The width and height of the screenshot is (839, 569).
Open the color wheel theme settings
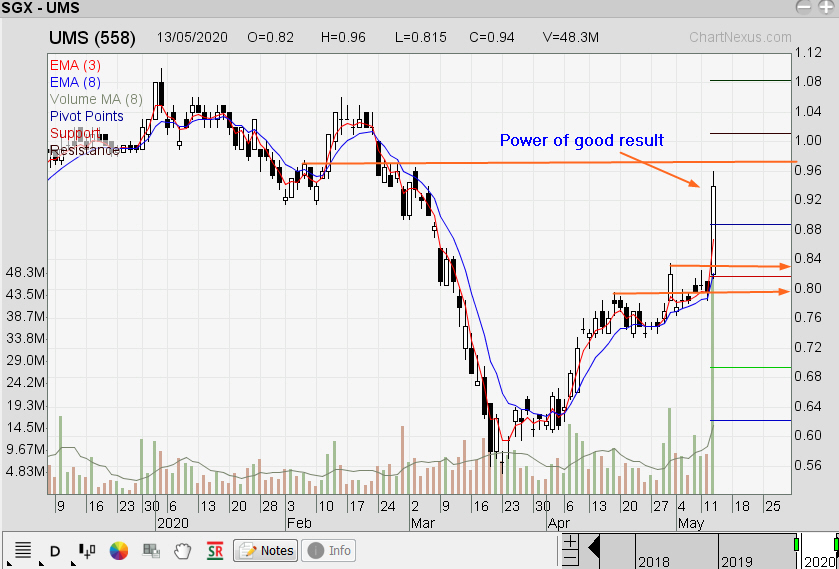(x=119, y=550)
